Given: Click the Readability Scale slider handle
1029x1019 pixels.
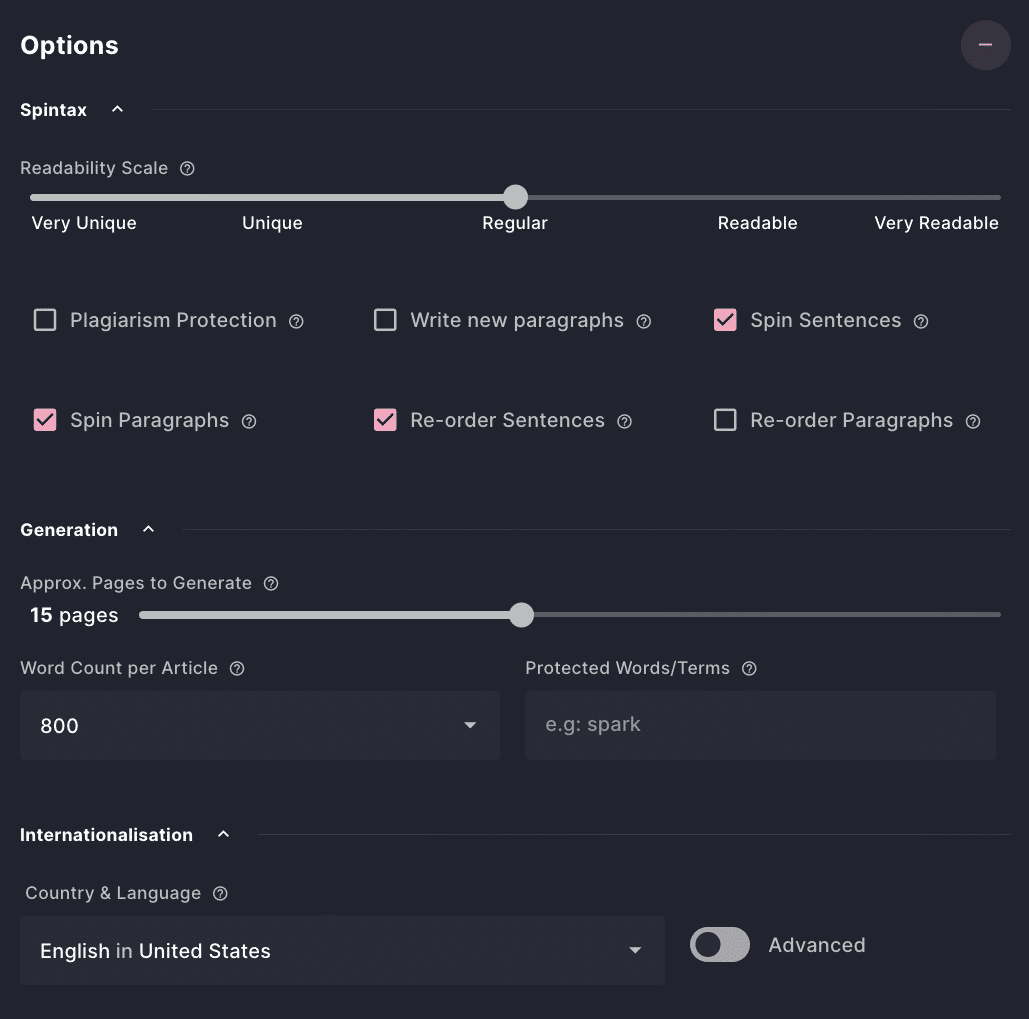Looking at the screenshot, I should point(515,197).
